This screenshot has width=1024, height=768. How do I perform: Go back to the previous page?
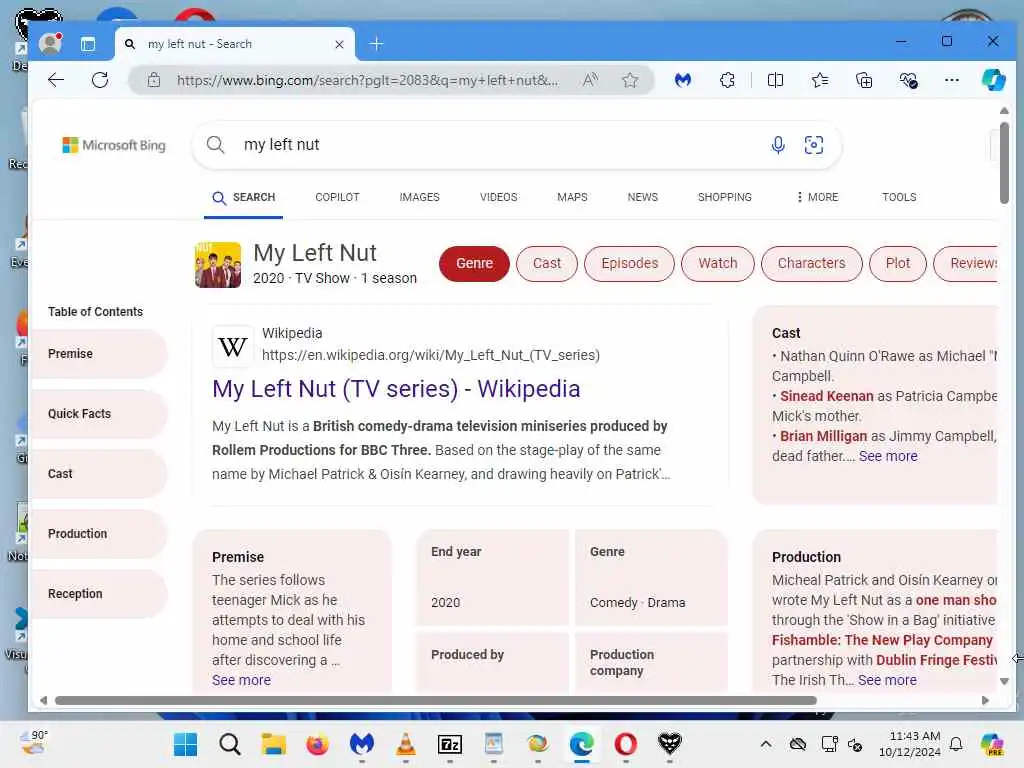56,80
